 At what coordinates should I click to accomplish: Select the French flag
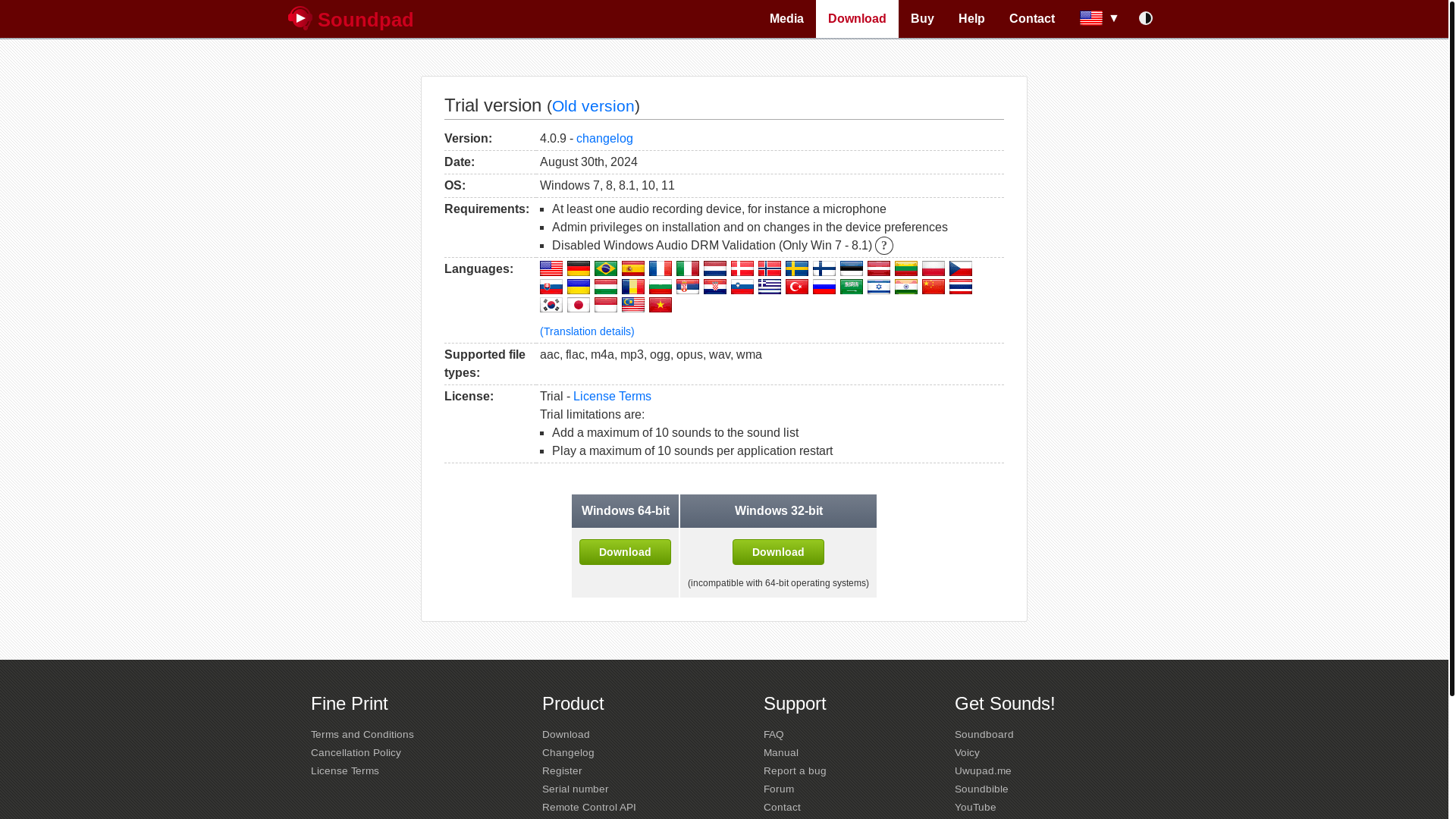661,268
